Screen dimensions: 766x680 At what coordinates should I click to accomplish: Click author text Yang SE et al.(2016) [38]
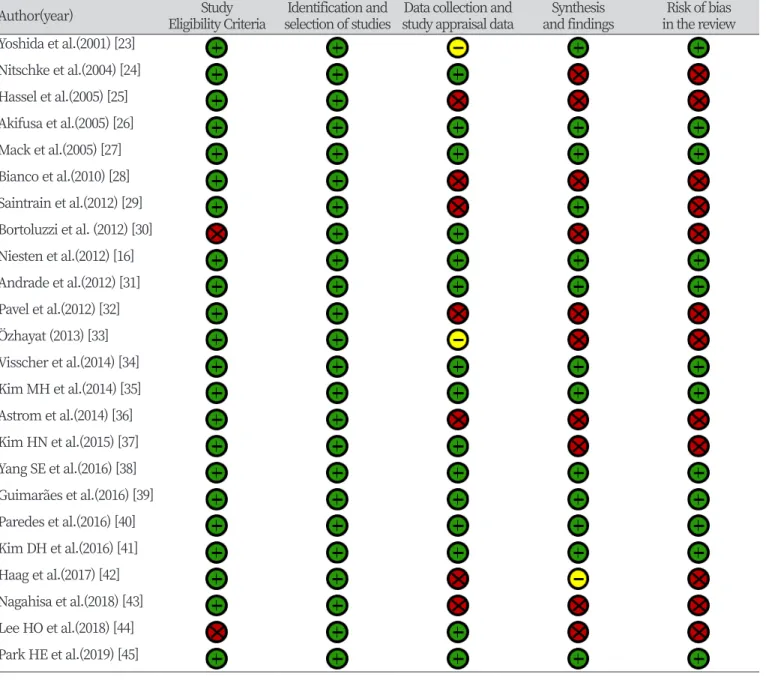tap(68, 468)
